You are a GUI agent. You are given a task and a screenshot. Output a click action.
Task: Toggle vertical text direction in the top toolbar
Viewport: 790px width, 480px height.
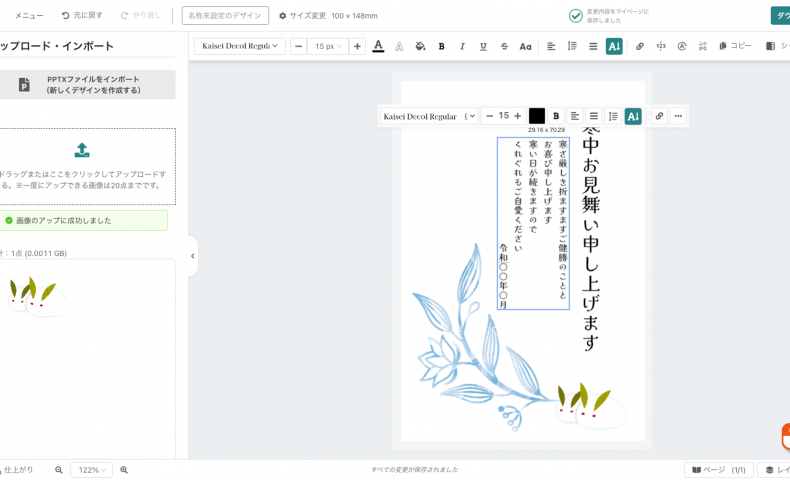(x=614, y=46)
